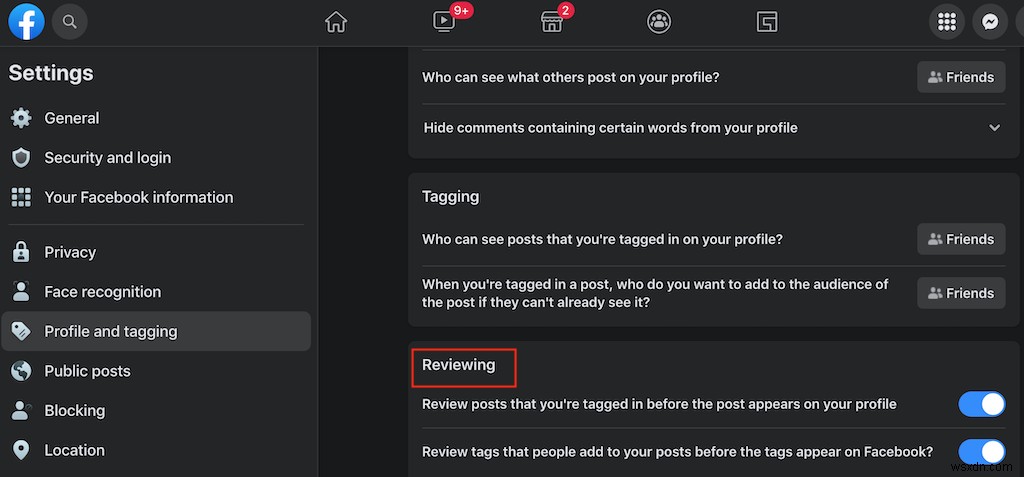Viewport: 1024px width, 477px height.
Task: Click the Blocking person icon
Action: (22, 410)
